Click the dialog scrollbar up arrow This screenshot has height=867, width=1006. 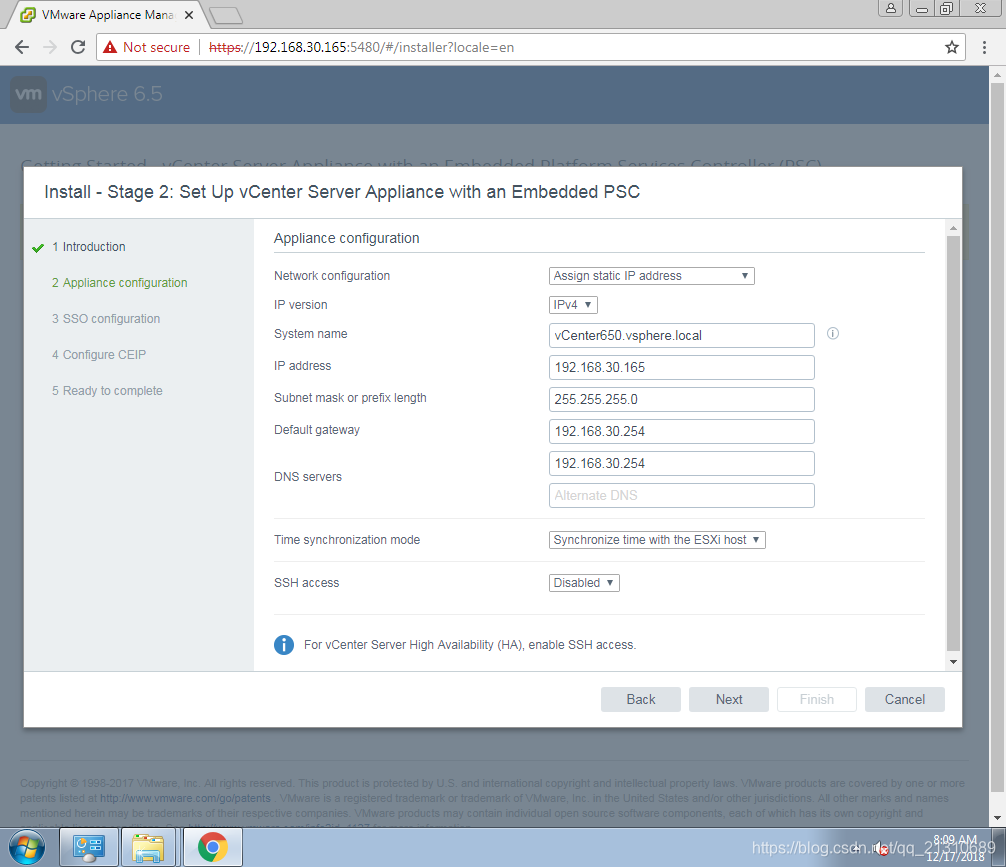(953, 228)
